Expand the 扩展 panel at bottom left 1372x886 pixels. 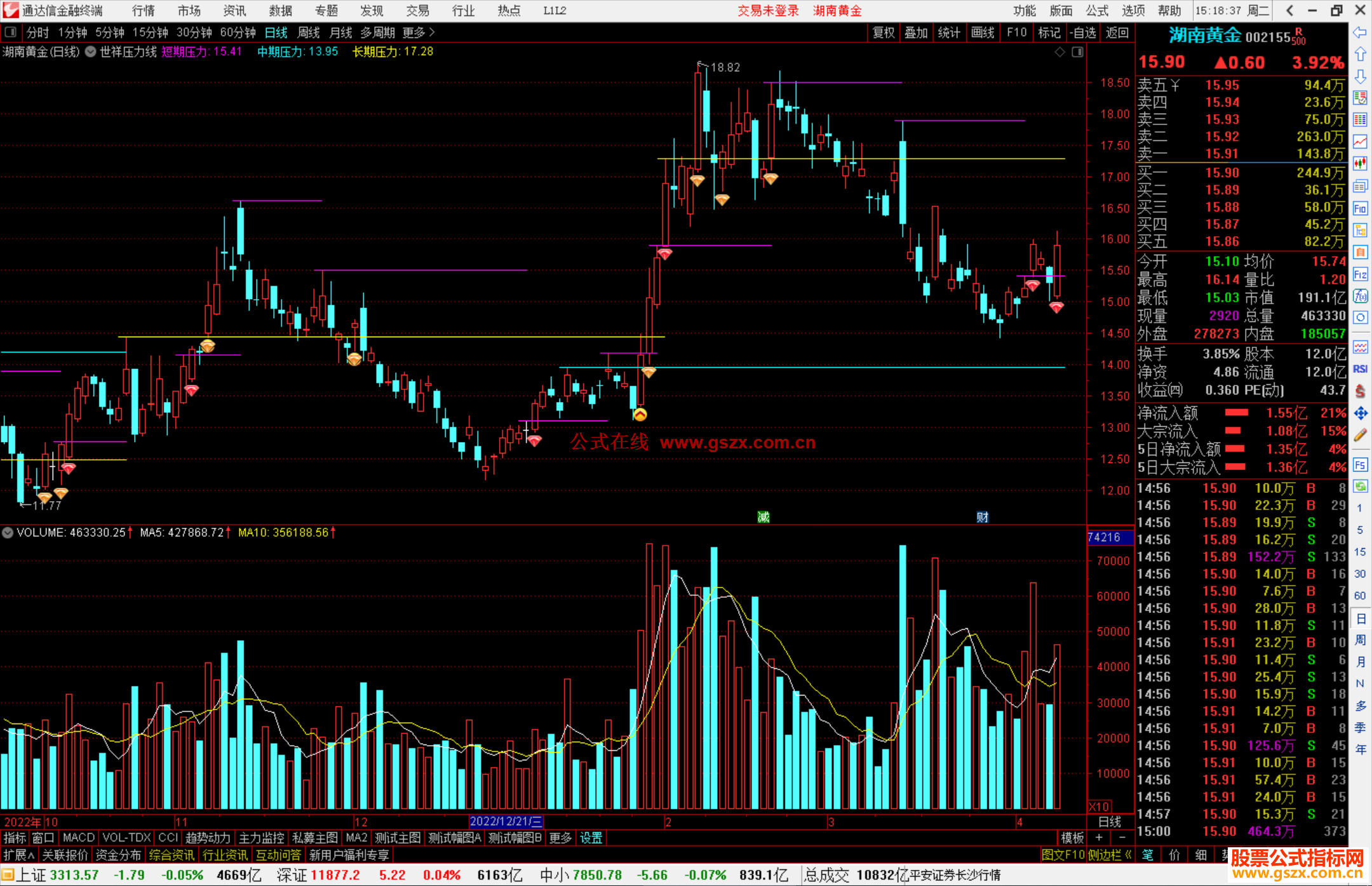click(x=19, y=855)
